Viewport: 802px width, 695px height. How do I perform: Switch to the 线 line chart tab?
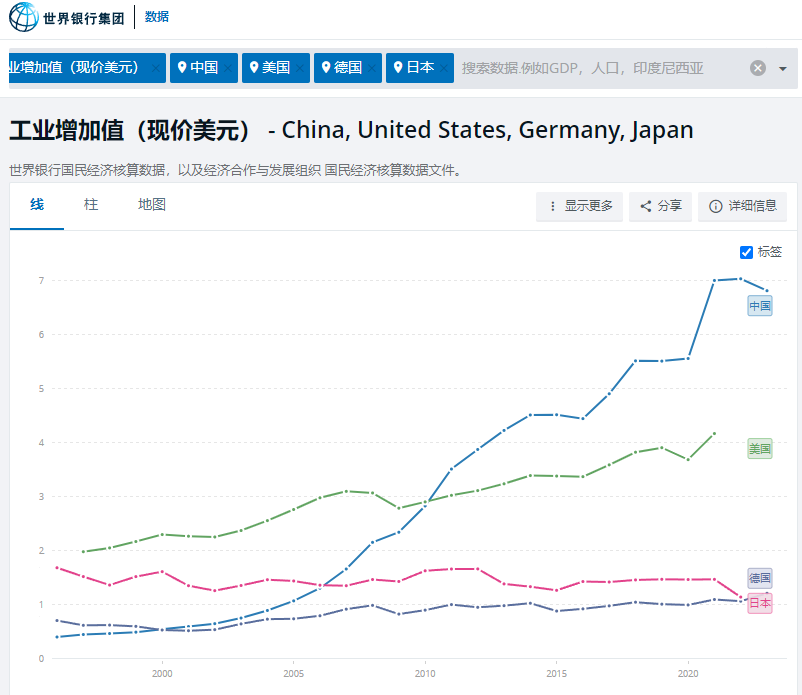37,205
